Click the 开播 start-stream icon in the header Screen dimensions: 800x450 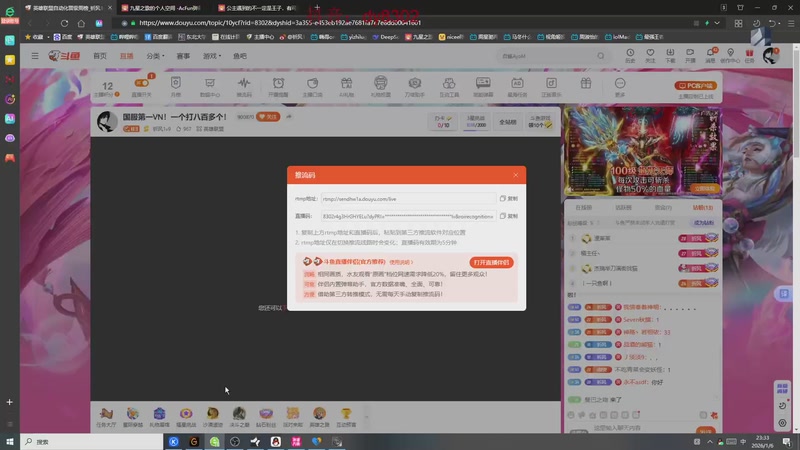click(x=690, y=56)
